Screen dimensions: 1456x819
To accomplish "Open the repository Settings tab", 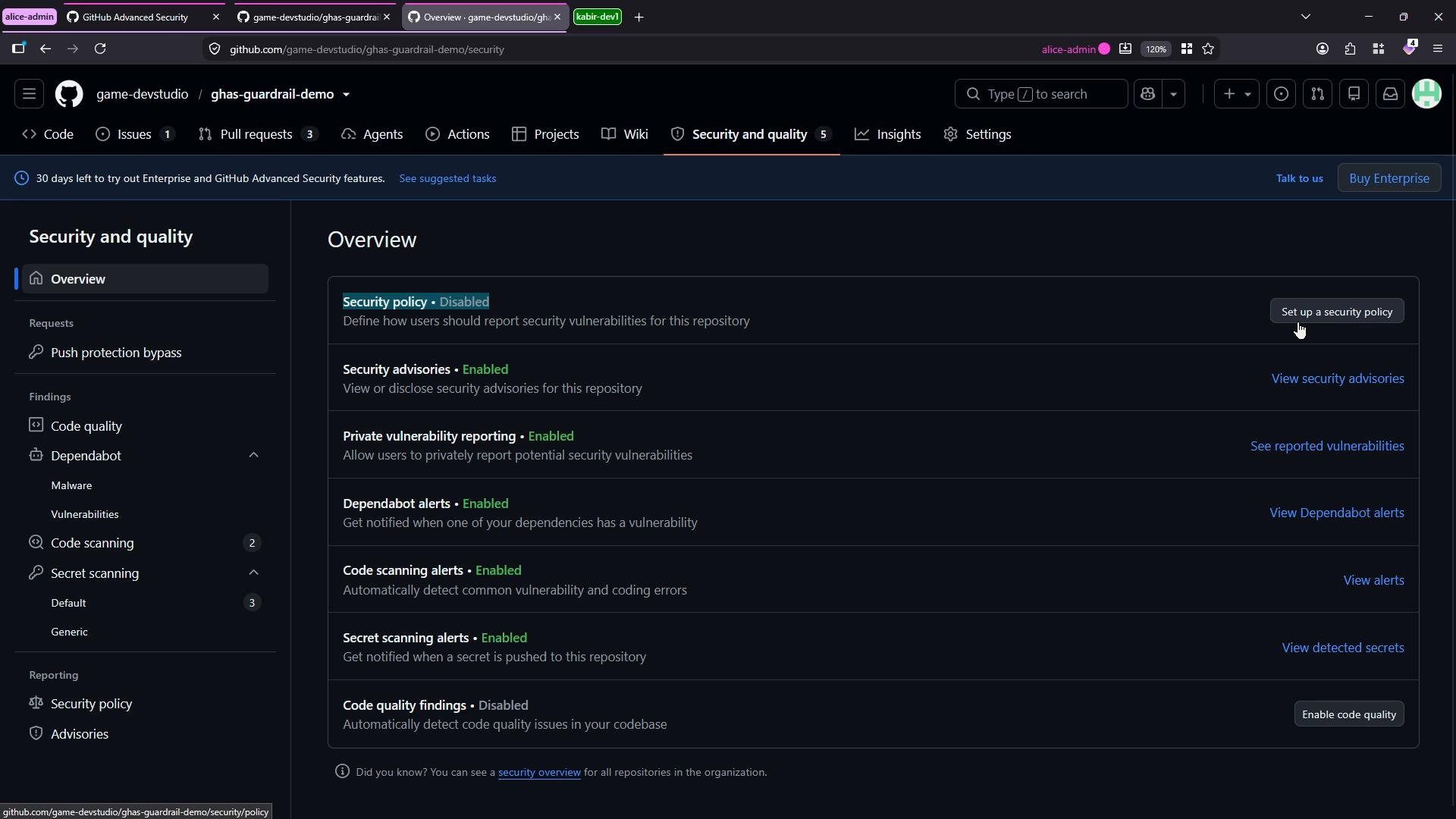I will click(x=977, y=134).
